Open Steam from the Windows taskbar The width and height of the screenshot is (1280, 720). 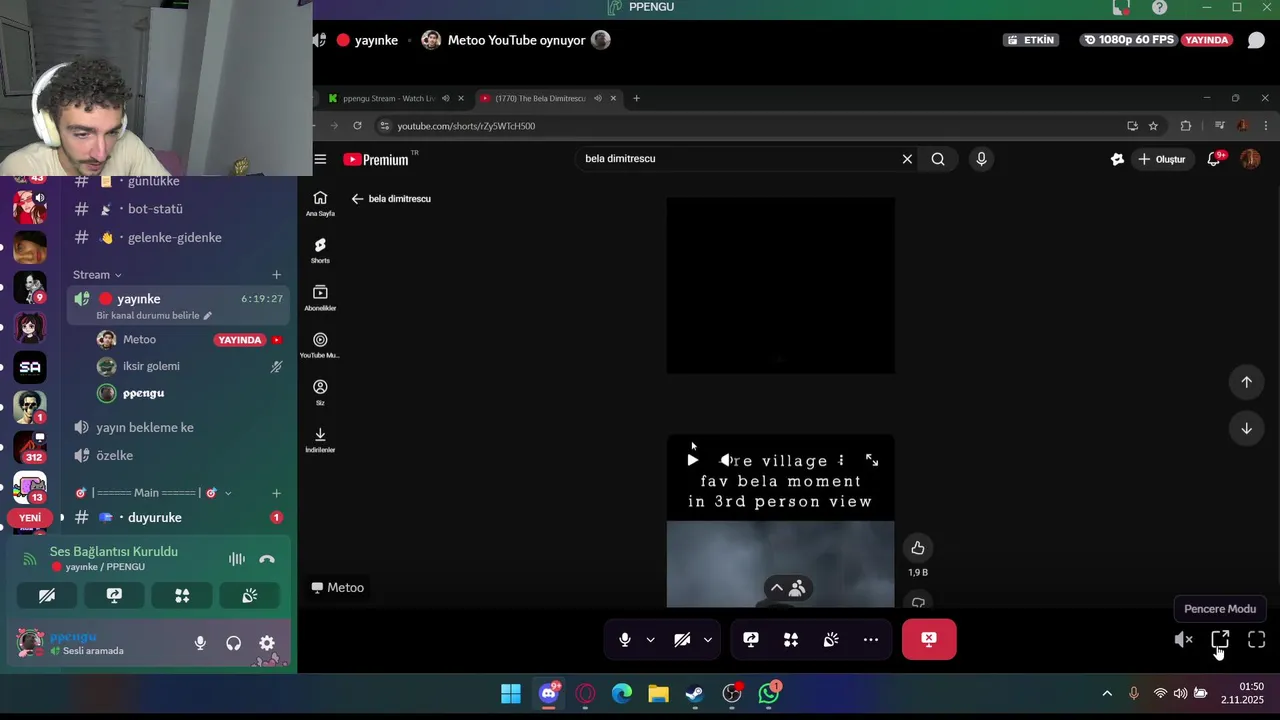695,694
